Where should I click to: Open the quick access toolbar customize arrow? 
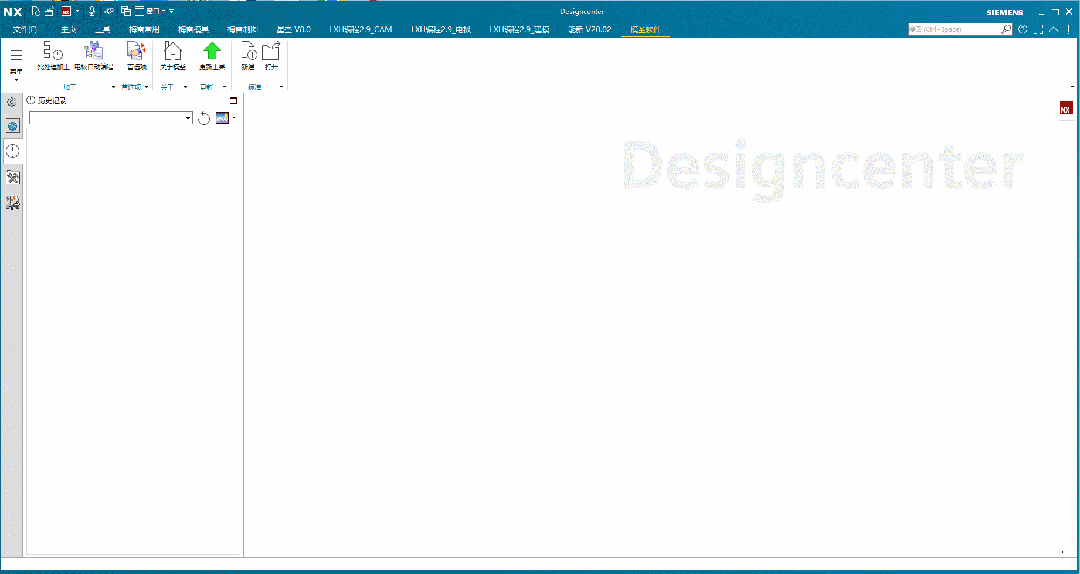pos(172,12)
